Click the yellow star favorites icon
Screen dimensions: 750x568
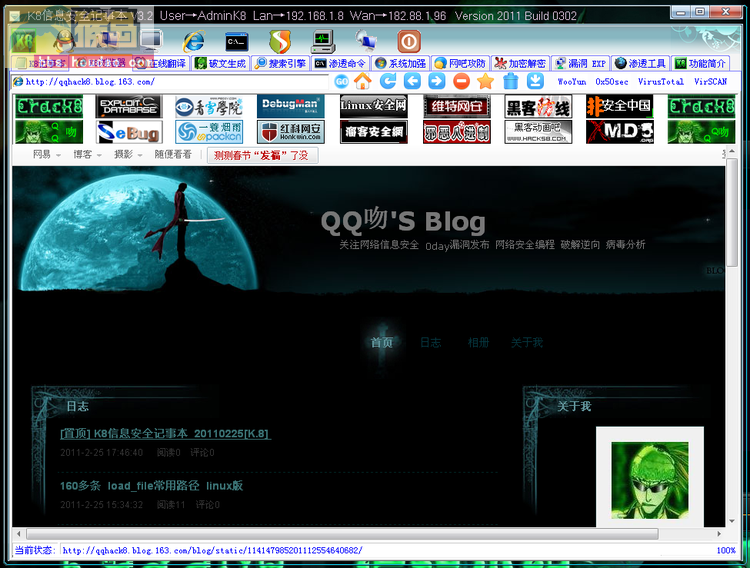click(485, 81)
